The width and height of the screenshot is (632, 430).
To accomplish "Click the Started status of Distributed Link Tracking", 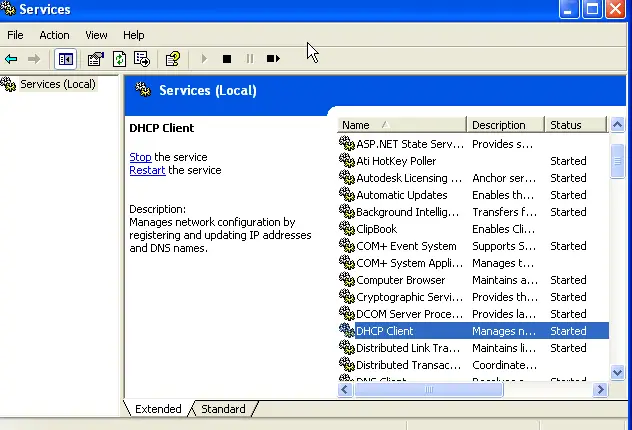I will (568, 348).
